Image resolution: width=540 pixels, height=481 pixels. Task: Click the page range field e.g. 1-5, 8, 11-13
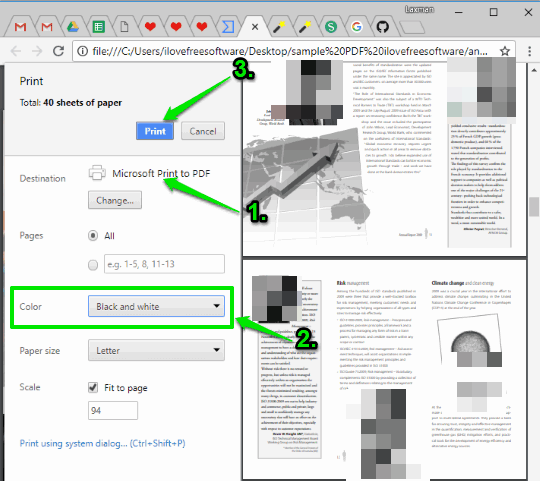[x=164, y=264]
